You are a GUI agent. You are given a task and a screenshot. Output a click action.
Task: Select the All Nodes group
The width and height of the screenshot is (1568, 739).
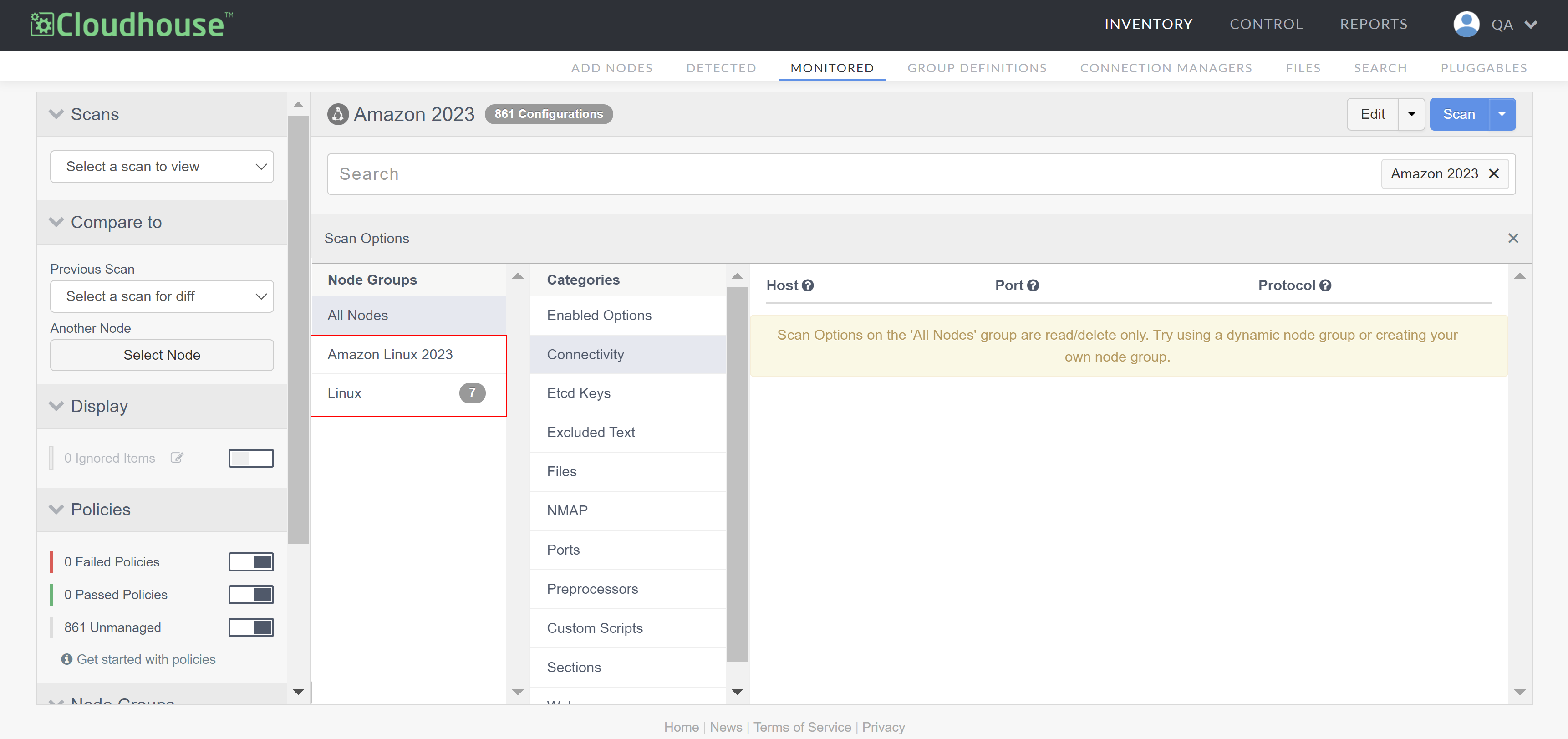pyautogui.click(x=409, y=316)
